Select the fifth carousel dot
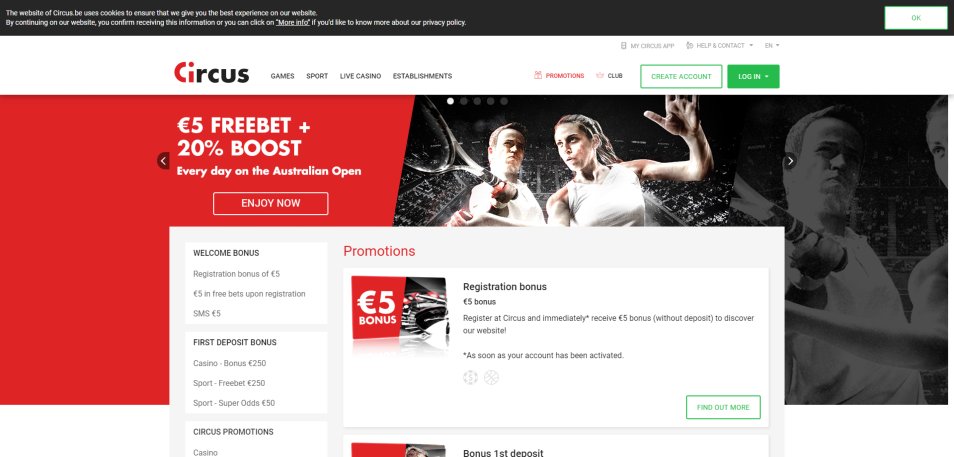The width and height of the screenshot is (954, 457). tap(504, 101)
